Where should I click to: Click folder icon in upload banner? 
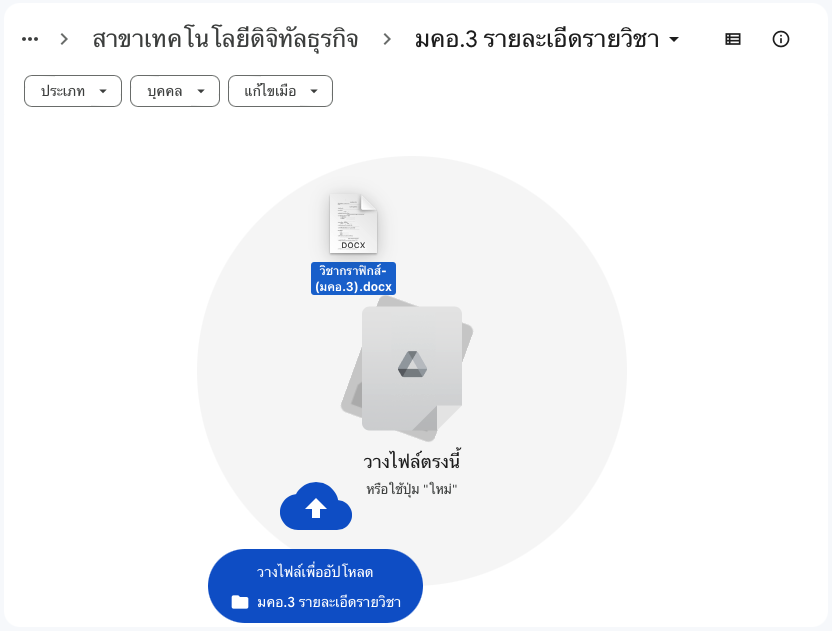pyautogui.click(x=240, y=602)
